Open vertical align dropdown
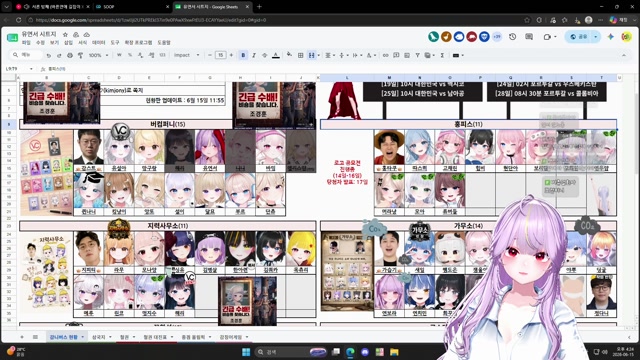Viewport: 640px width, 360px height. (x=343, y=55)
